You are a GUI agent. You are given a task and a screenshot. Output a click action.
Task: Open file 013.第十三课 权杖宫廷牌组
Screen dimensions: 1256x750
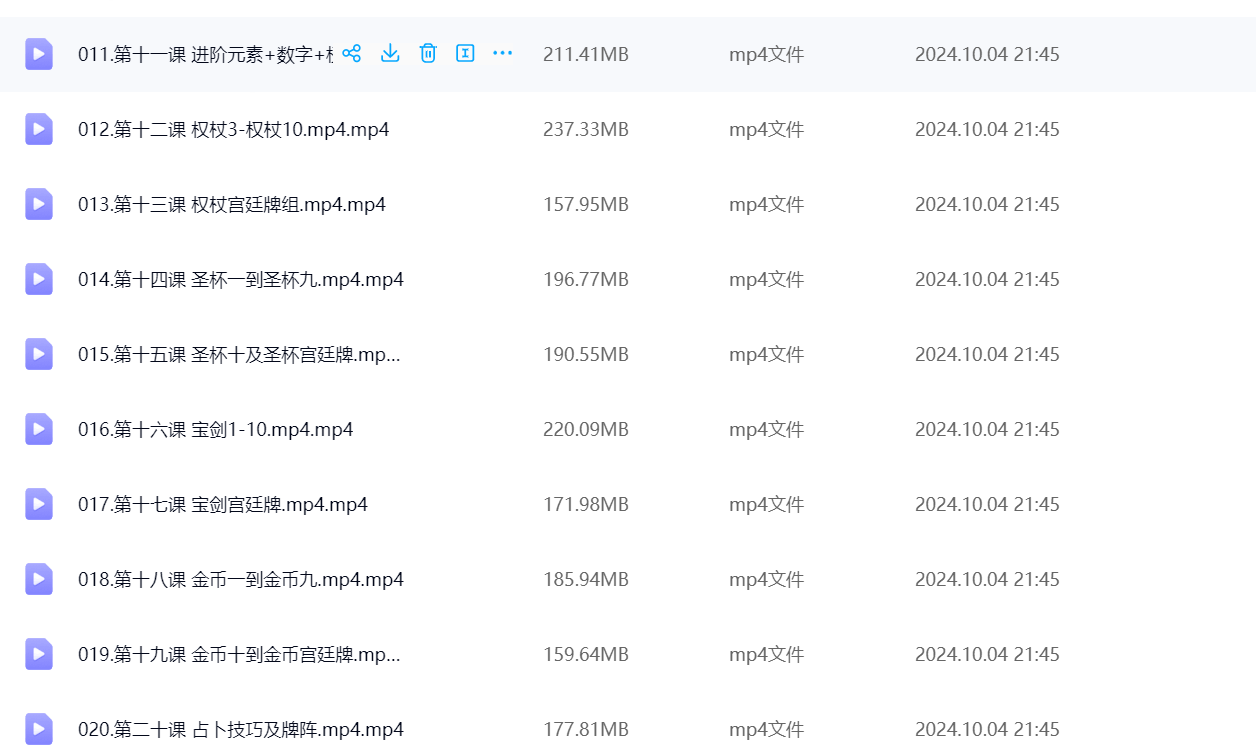(x=231, y=205)
